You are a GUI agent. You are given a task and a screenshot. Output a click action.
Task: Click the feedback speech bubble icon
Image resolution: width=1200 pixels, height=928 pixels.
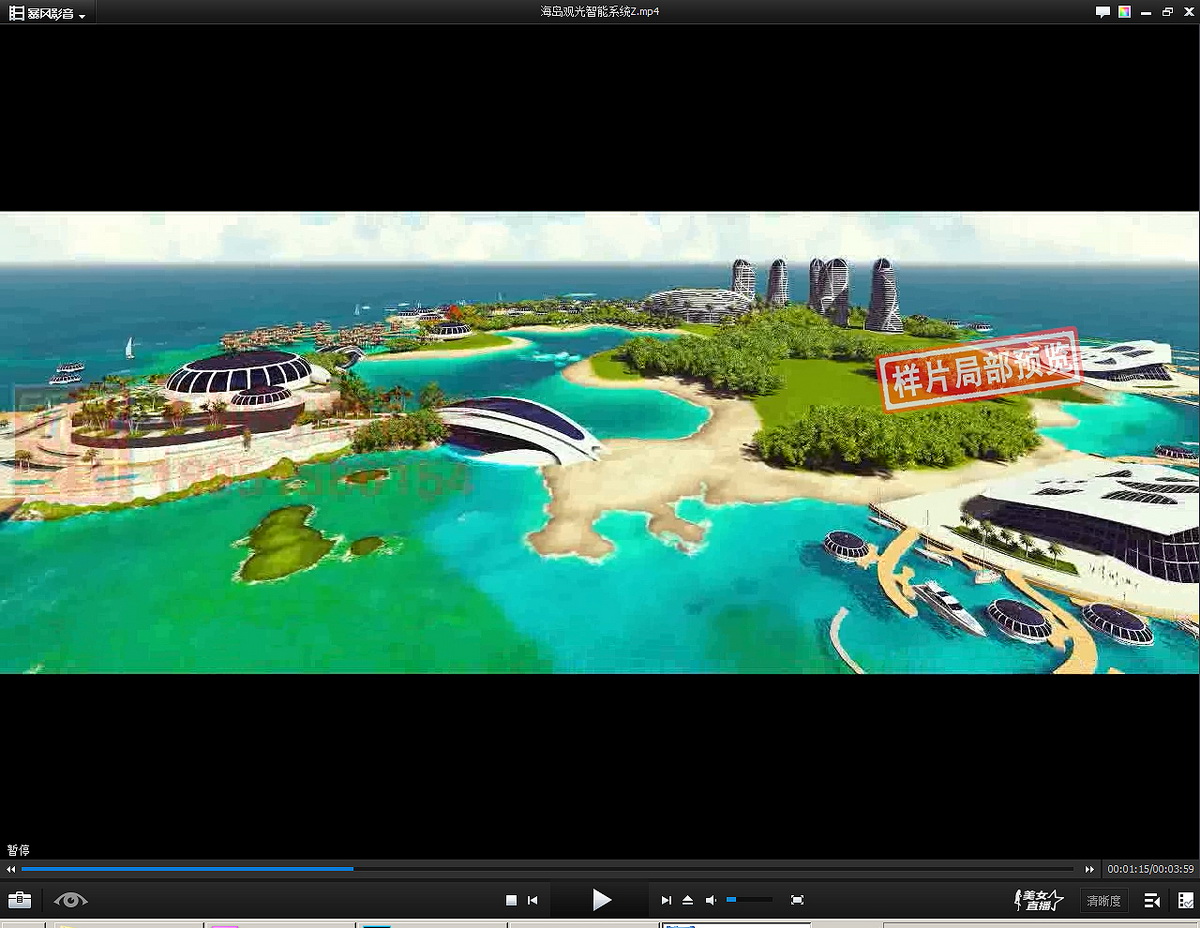(x=1102, y=12)
